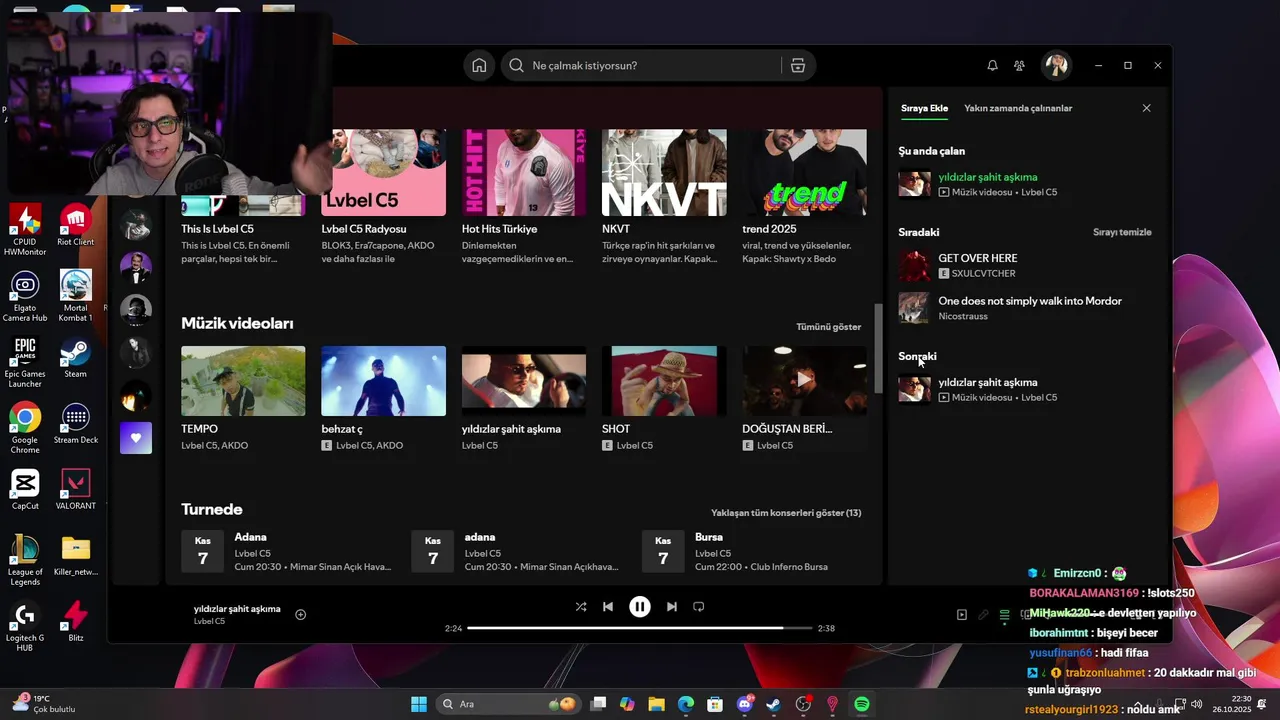Open VALORANT desktop shortcut
Viewport: 1280px width, 720px height.
(76, 490)
